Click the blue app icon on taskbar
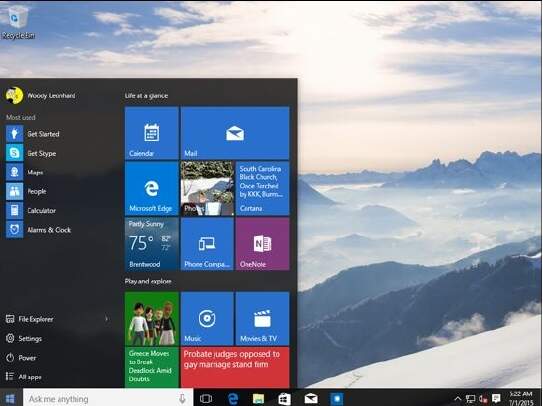The image size is (543, 406). pyautogui.click(x=337, y=399)
